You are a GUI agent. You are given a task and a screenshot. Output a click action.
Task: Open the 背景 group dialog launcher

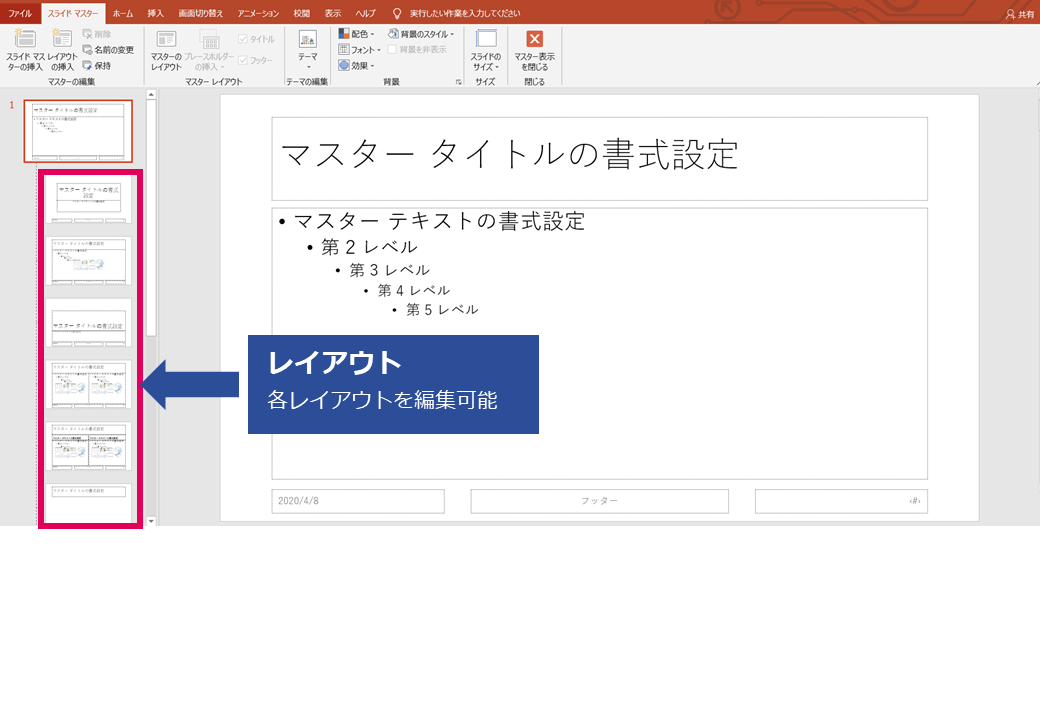(x=458, y=82)
